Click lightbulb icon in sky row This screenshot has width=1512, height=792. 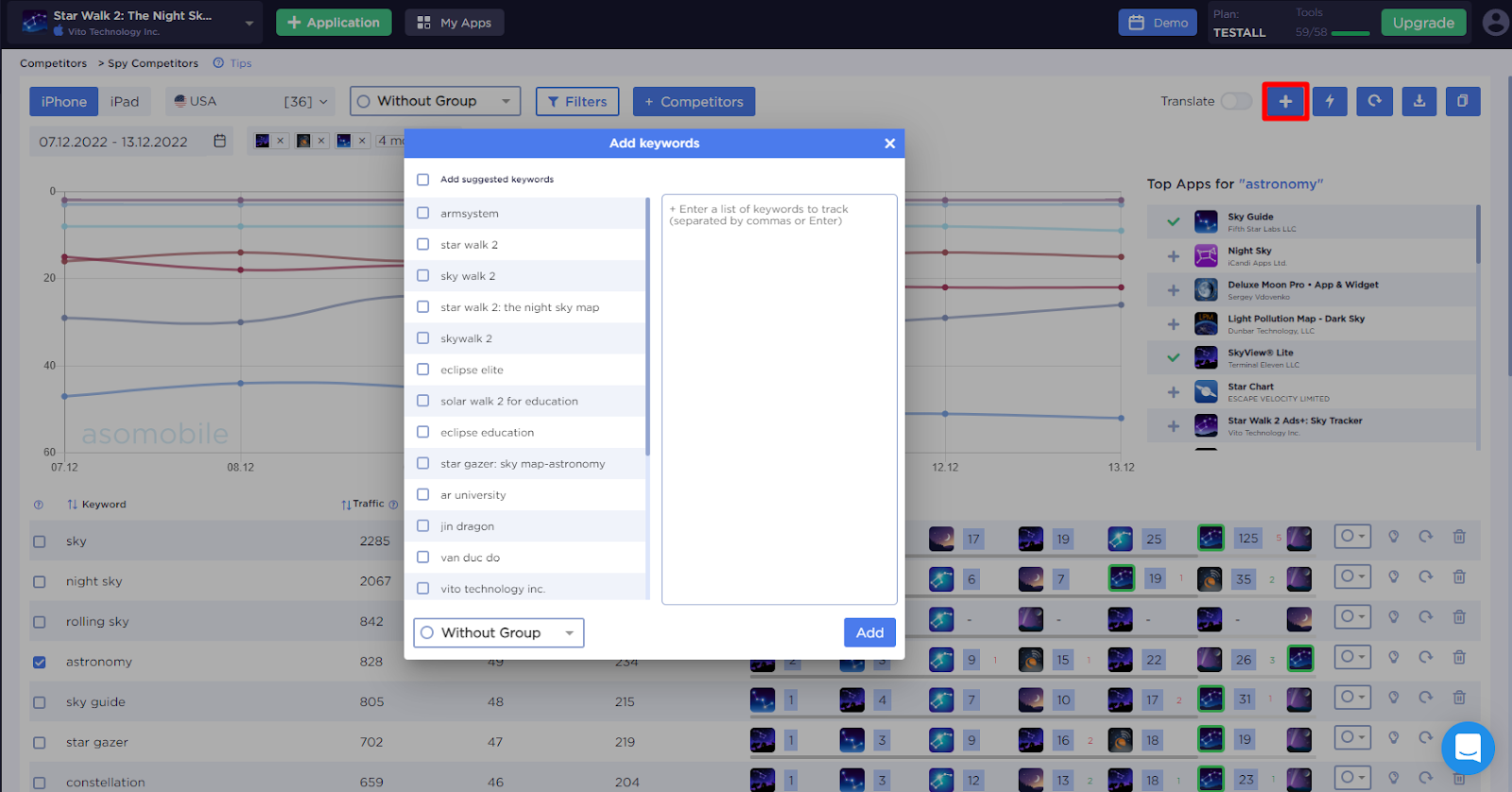click(1393, 537)
